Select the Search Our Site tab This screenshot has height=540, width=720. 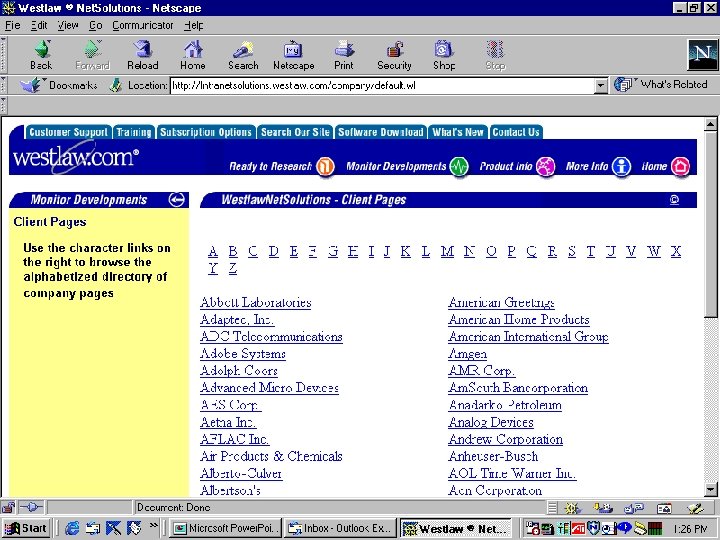point(295,132)
